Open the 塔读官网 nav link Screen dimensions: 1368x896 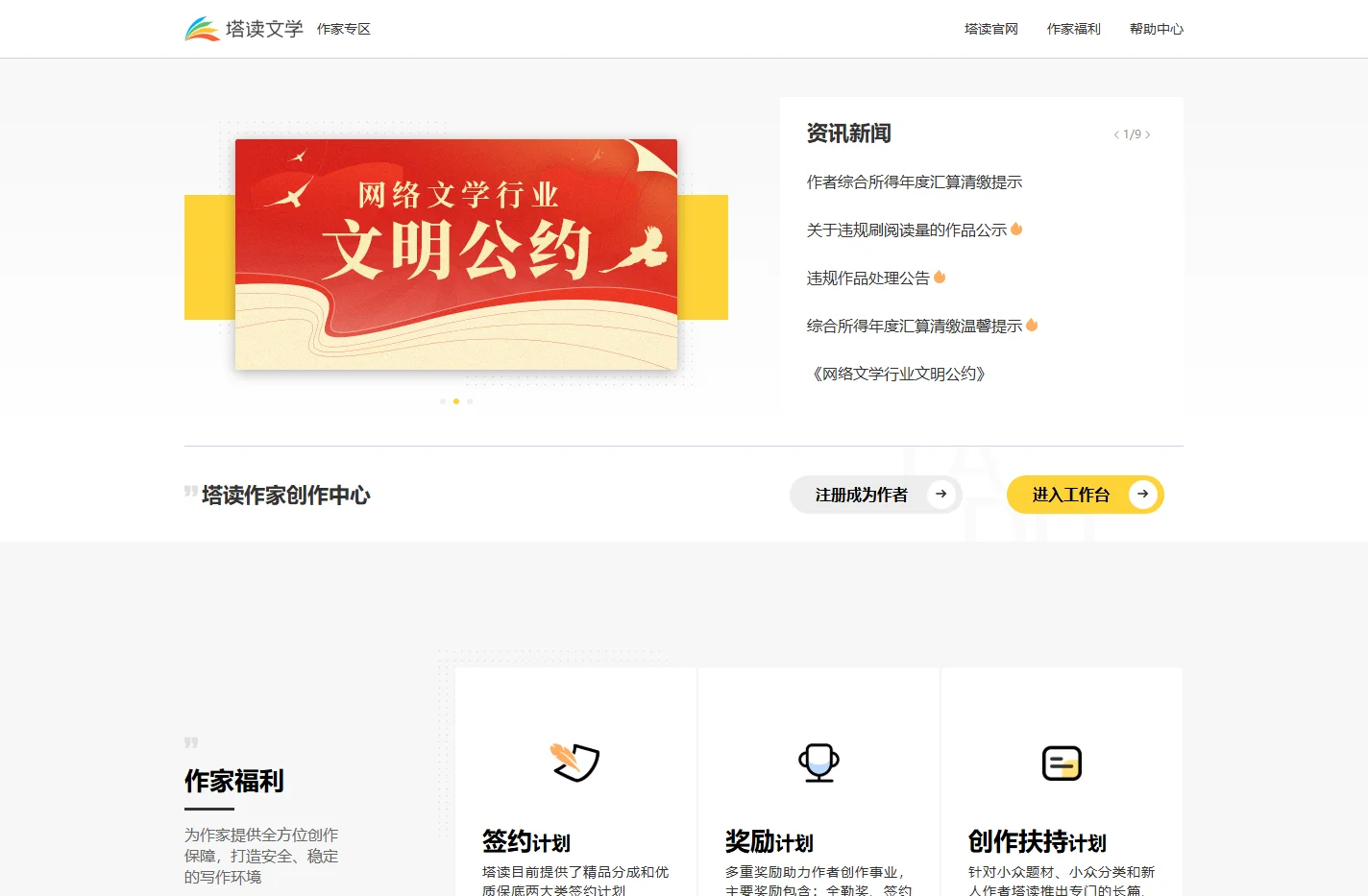coord(990,29)
